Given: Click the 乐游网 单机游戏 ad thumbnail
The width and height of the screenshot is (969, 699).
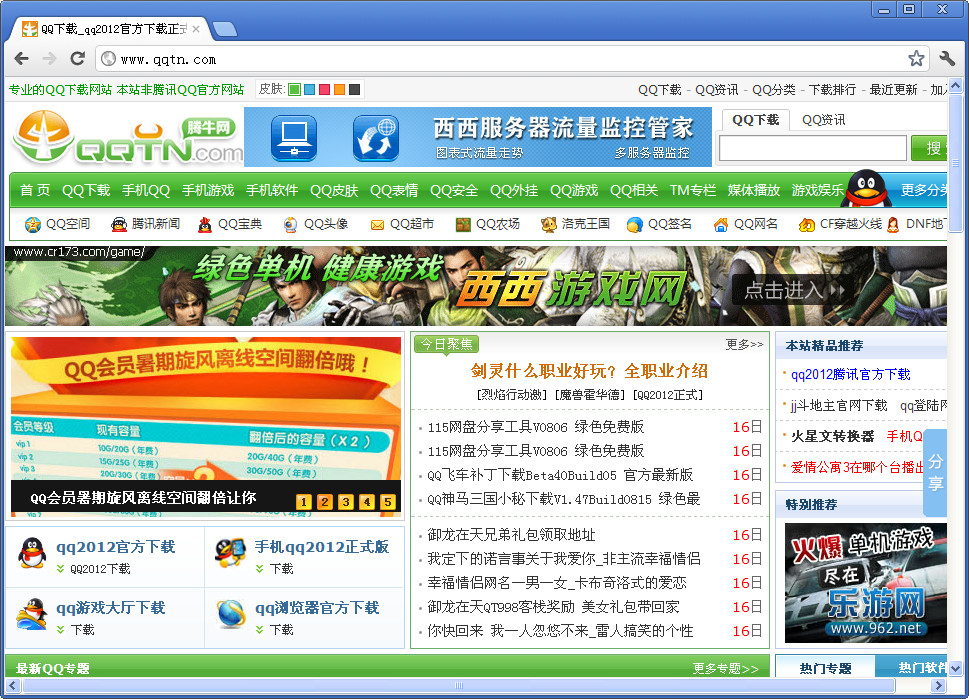Looking at the screenshot, I should click(866, 583).
